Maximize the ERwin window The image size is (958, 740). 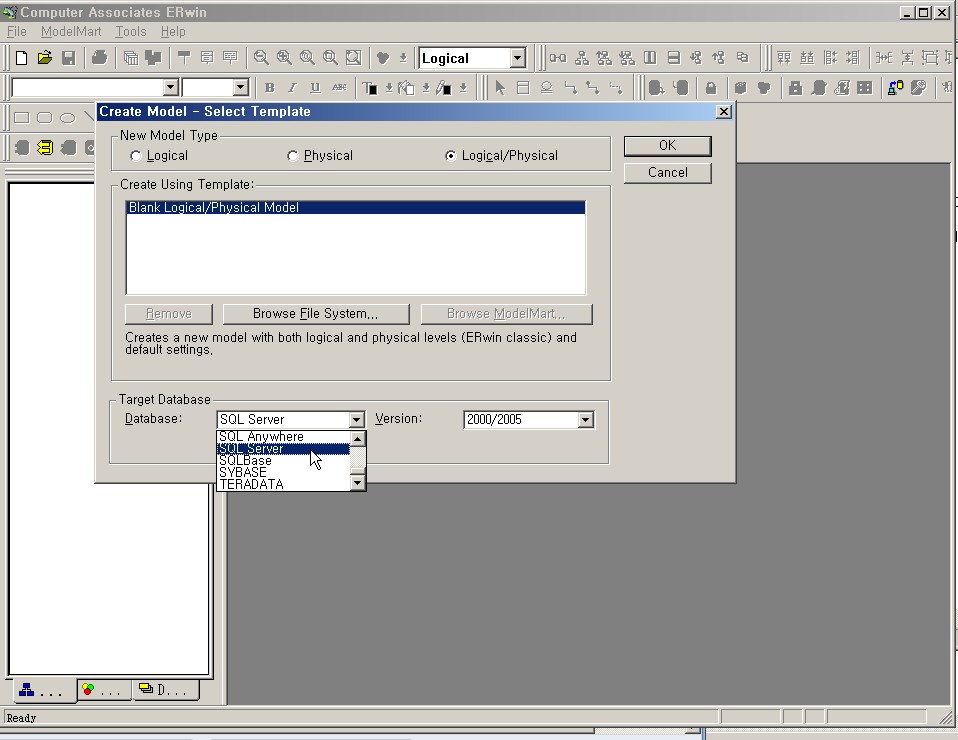coord(924,12)
